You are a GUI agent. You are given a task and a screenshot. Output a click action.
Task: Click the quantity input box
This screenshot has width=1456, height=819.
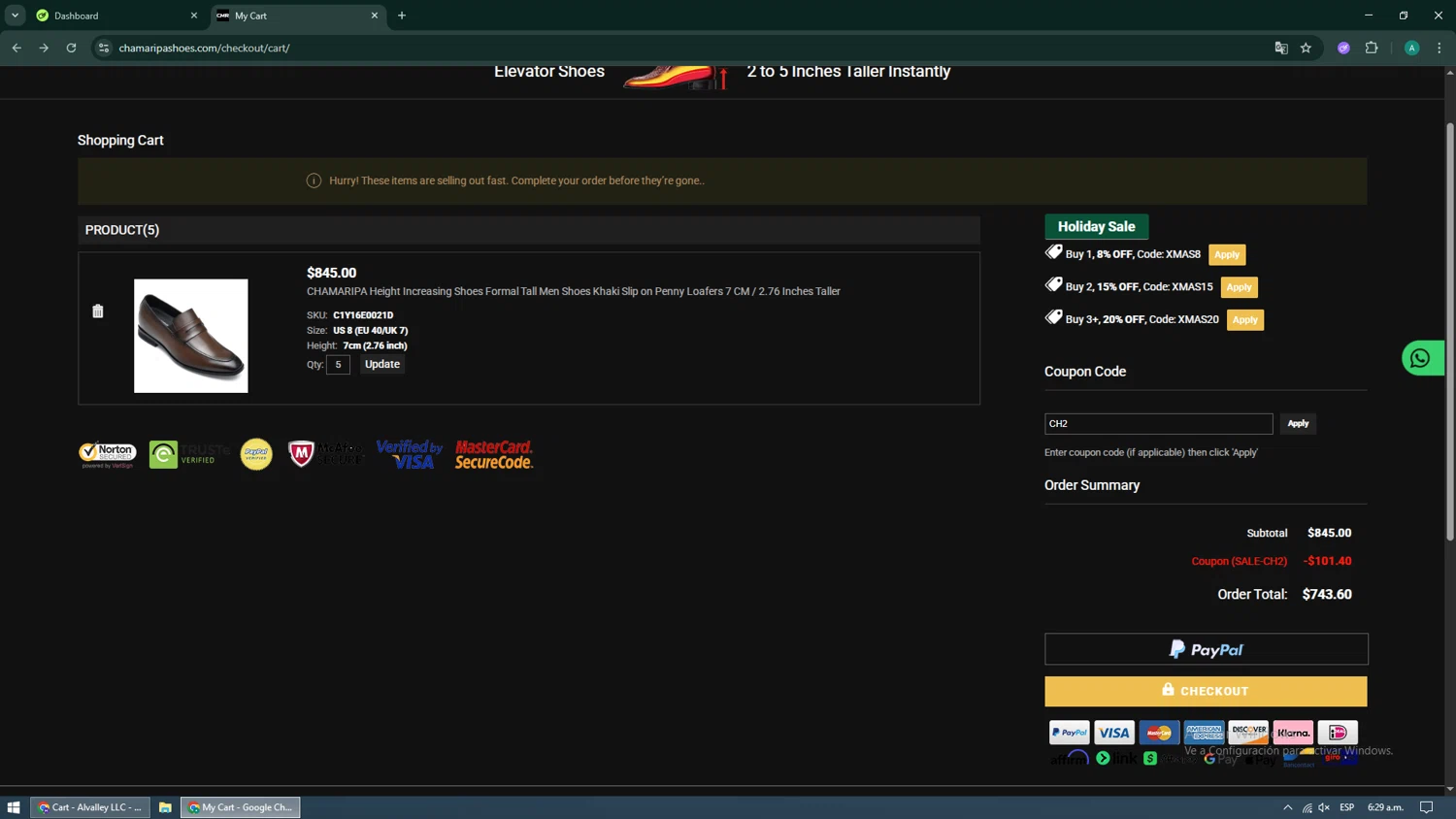[x=338, y=365]
